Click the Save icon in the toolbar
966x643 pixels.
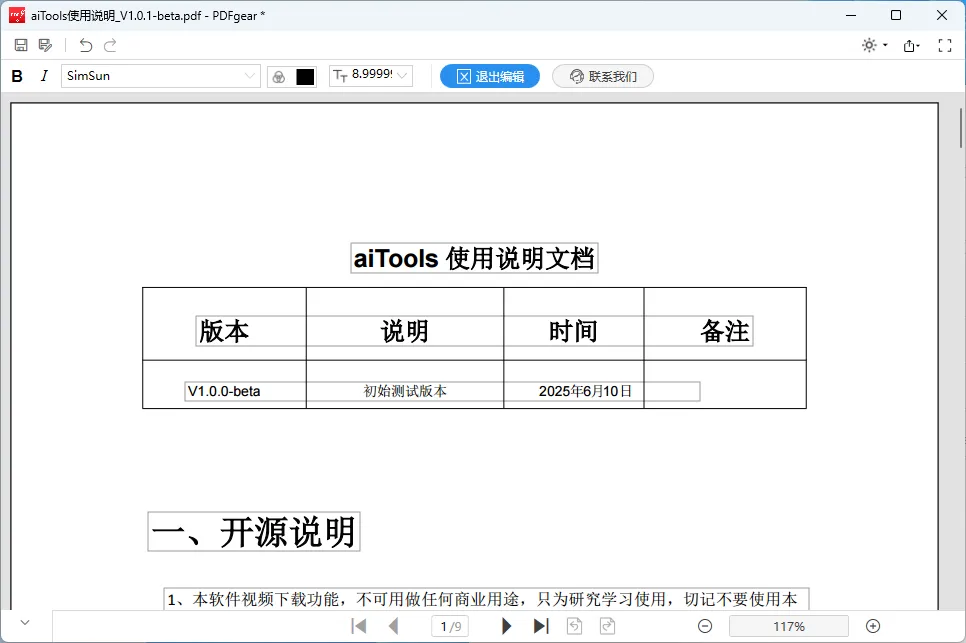click(x=21, y=45)
